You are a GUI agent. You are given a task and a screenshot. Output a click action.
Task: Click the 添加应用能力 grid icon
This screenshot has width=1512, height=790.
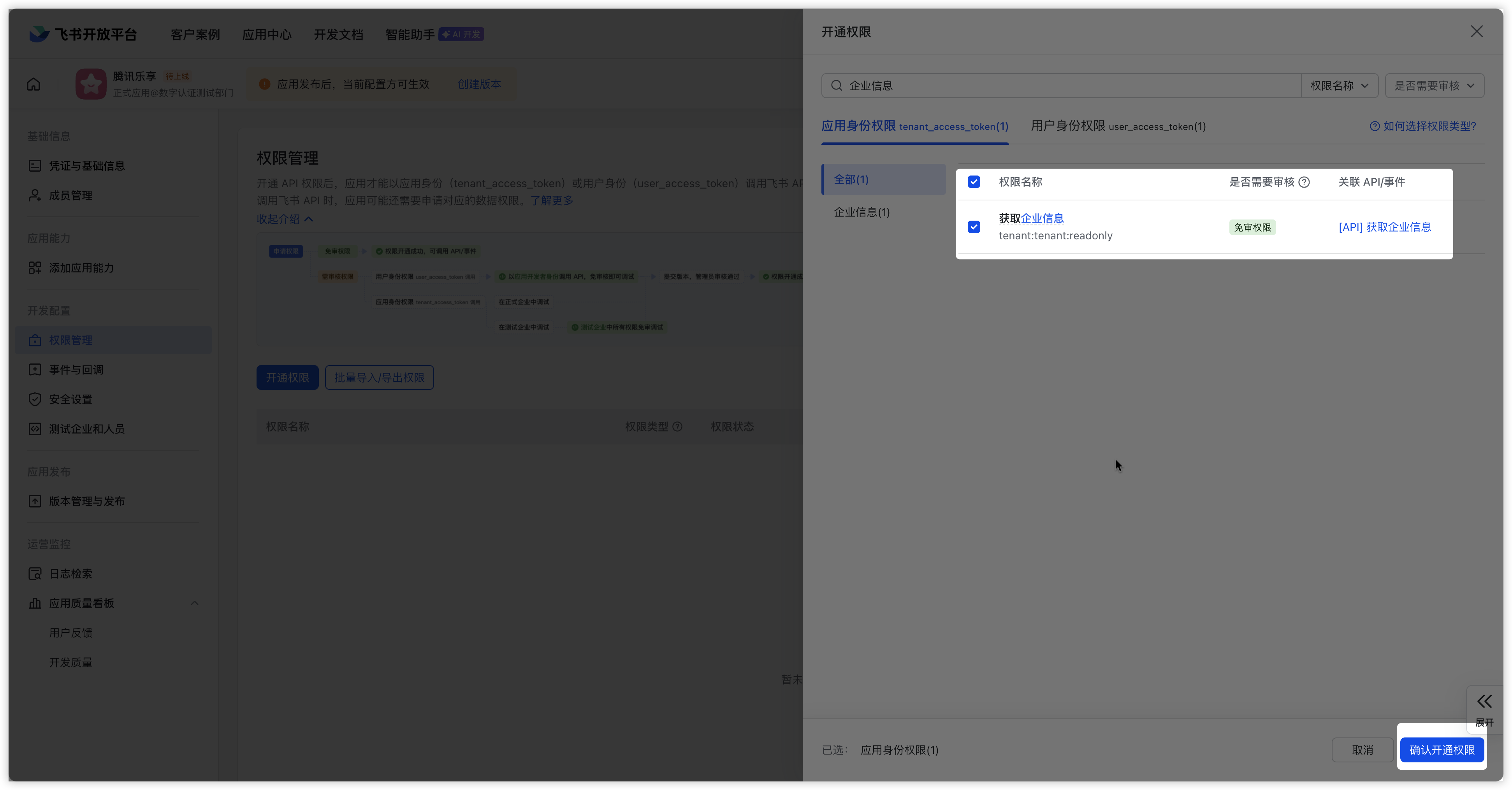35,268
